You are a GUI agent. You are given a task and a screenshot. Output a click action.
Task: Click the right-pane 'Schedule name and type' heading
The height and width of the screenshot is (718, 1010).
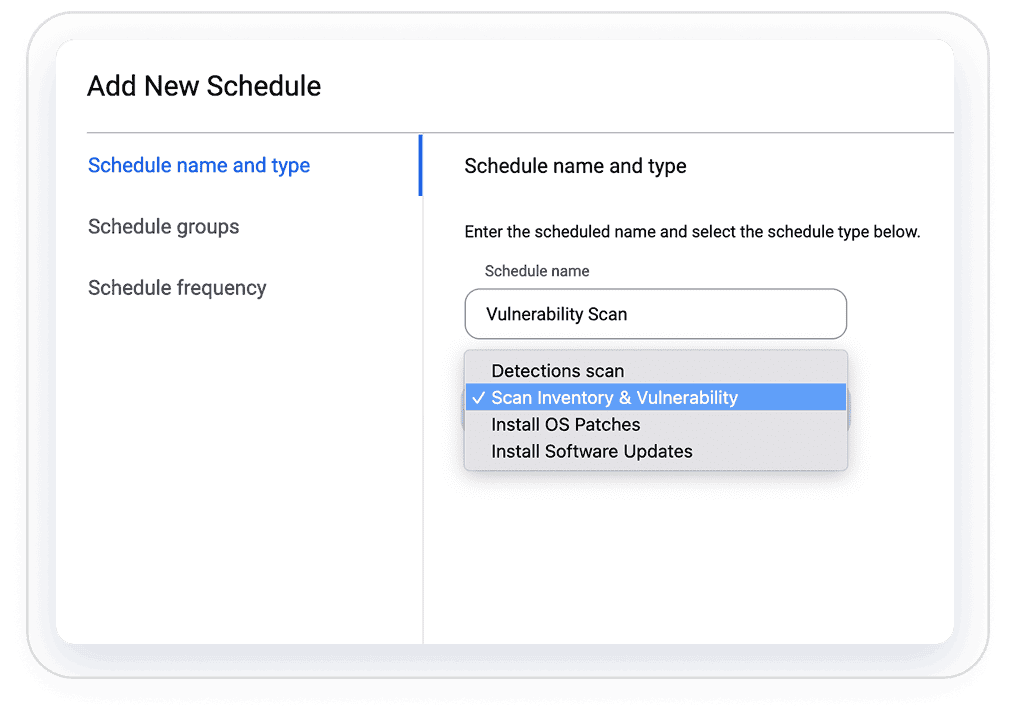(575, 166)
